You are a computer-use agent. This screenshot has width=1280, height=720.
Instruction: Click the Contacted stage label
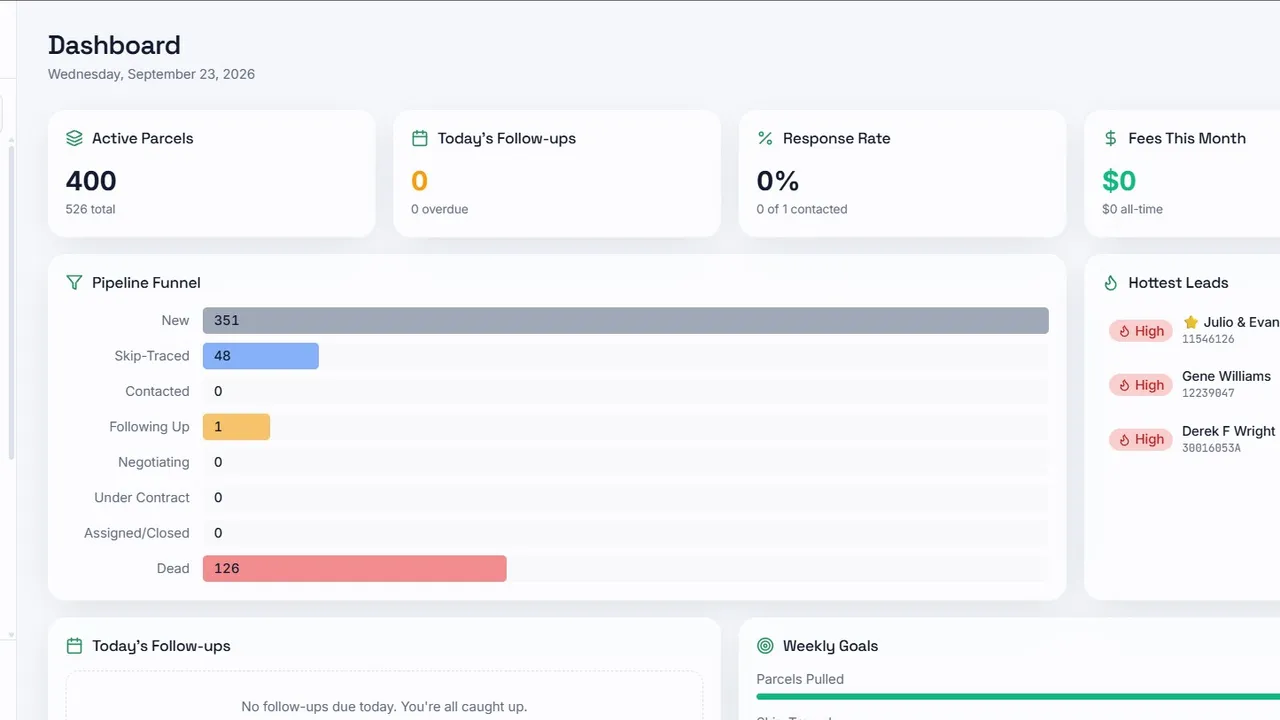click(x=157, y=392)
